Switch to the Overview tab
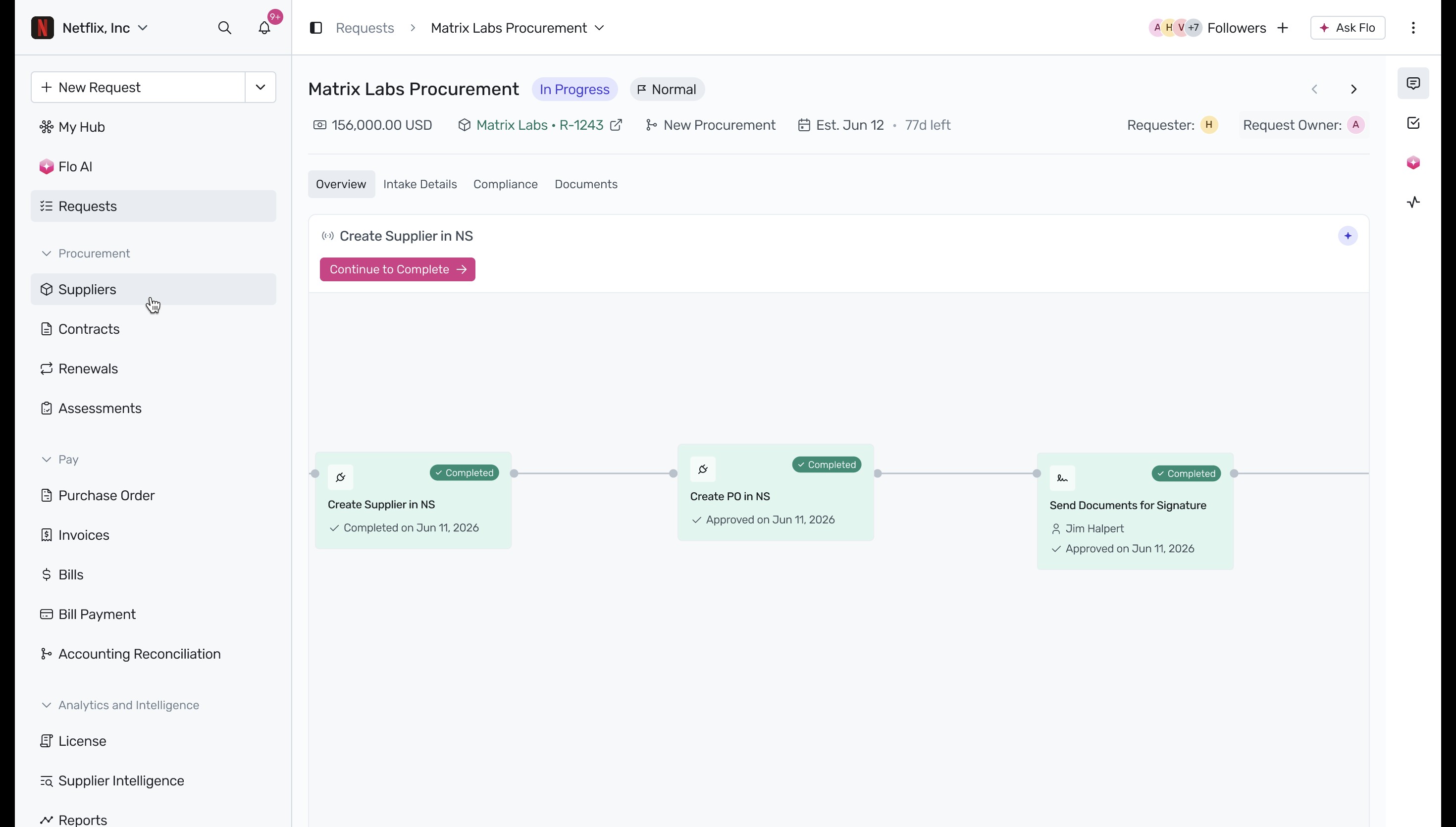Screen dimensions: 1456x827 pos(341,184)
